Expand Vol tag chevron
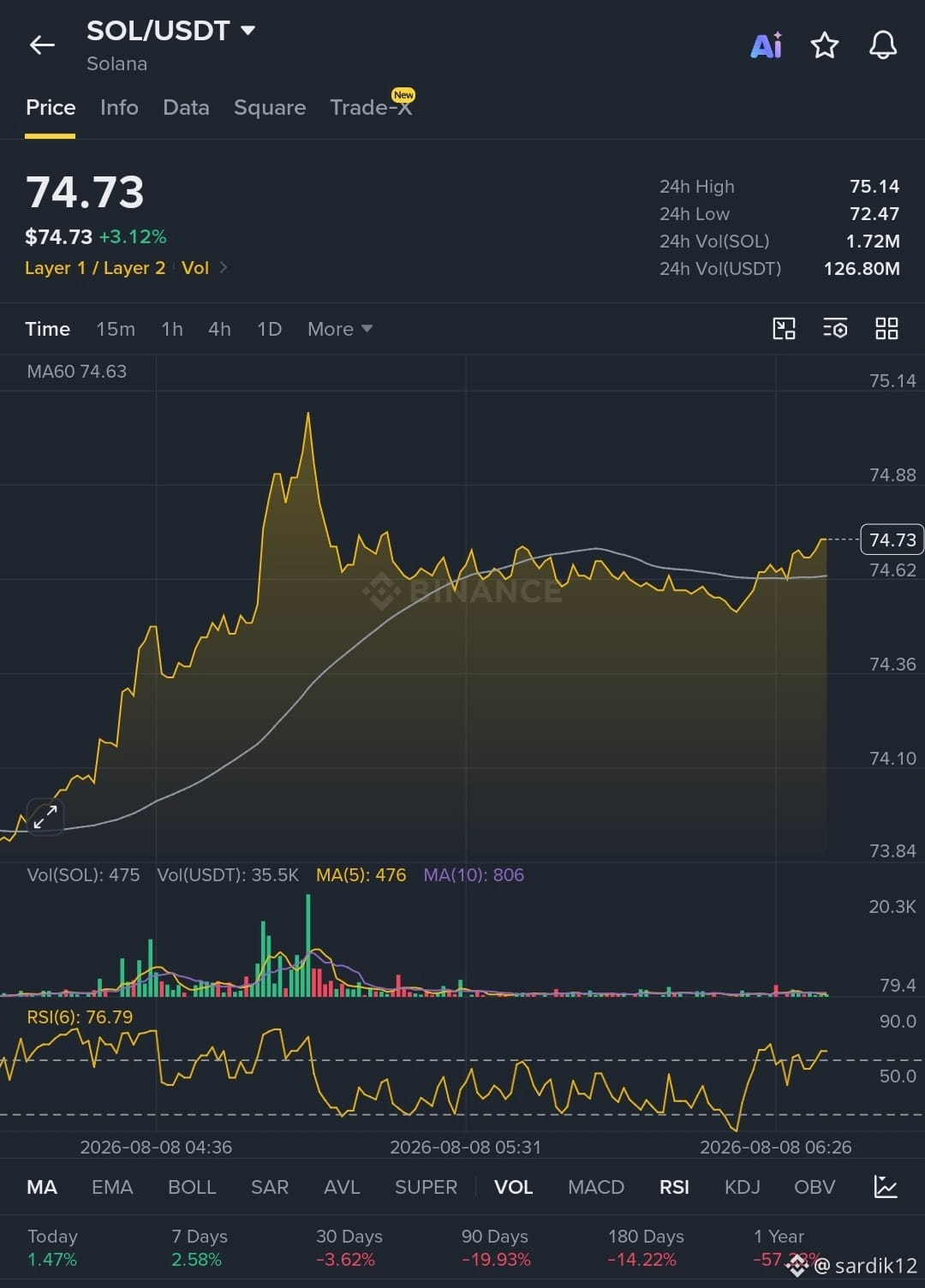The image size is (925, 1288). (x=224, y=268)
